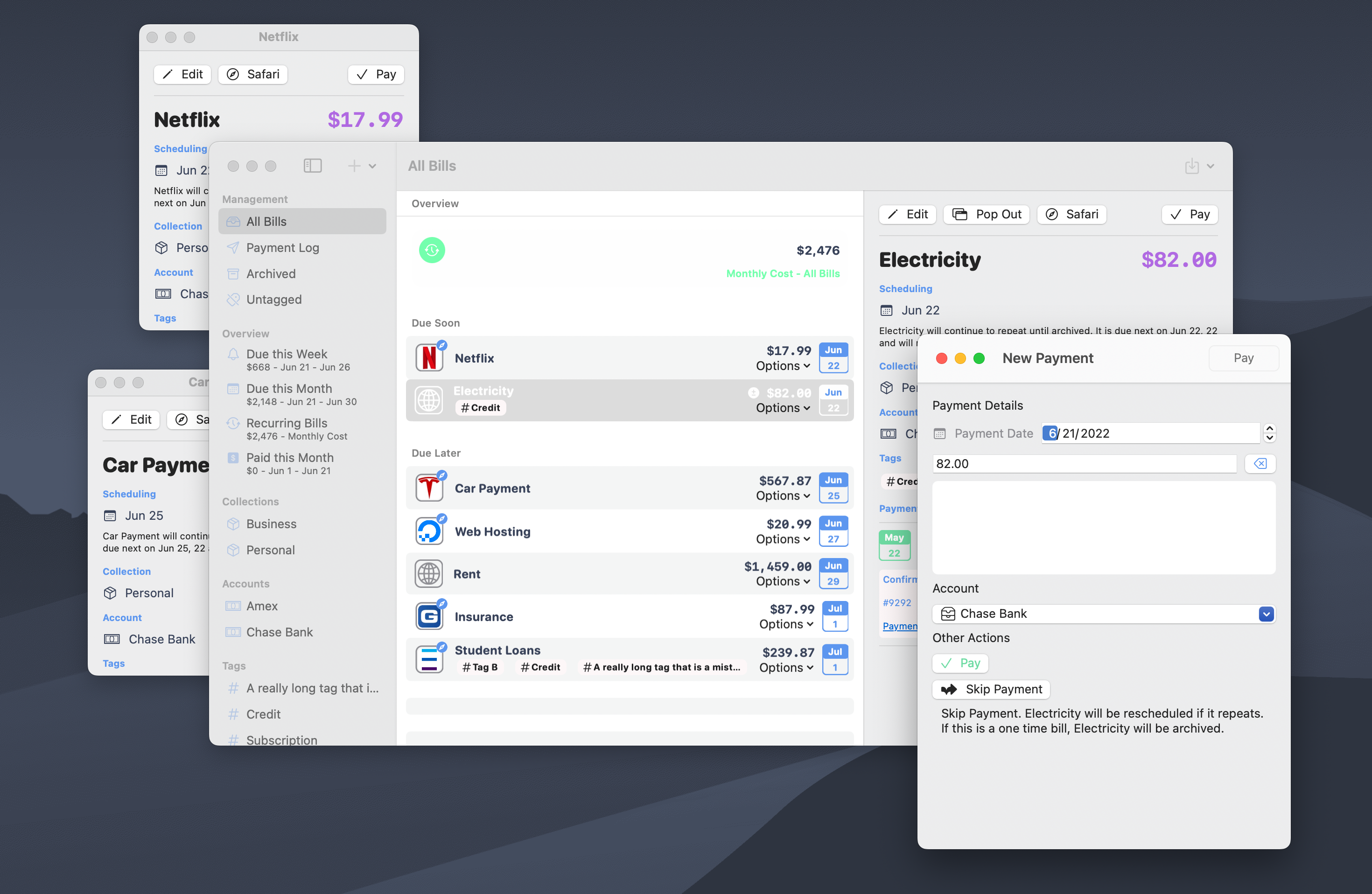
Task: Skip Payment for Electricity
Action: pyautogui.click(x=990, y=689)
